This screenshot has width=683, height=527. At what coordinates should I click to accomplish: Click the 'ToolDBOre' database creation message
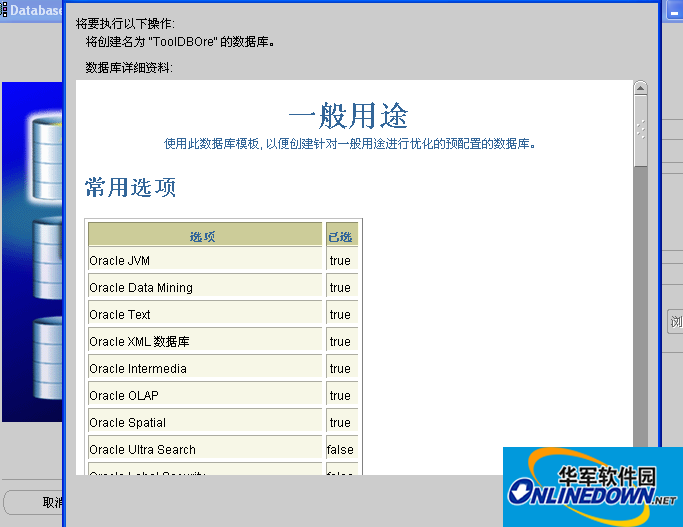[x=180, y=42]
